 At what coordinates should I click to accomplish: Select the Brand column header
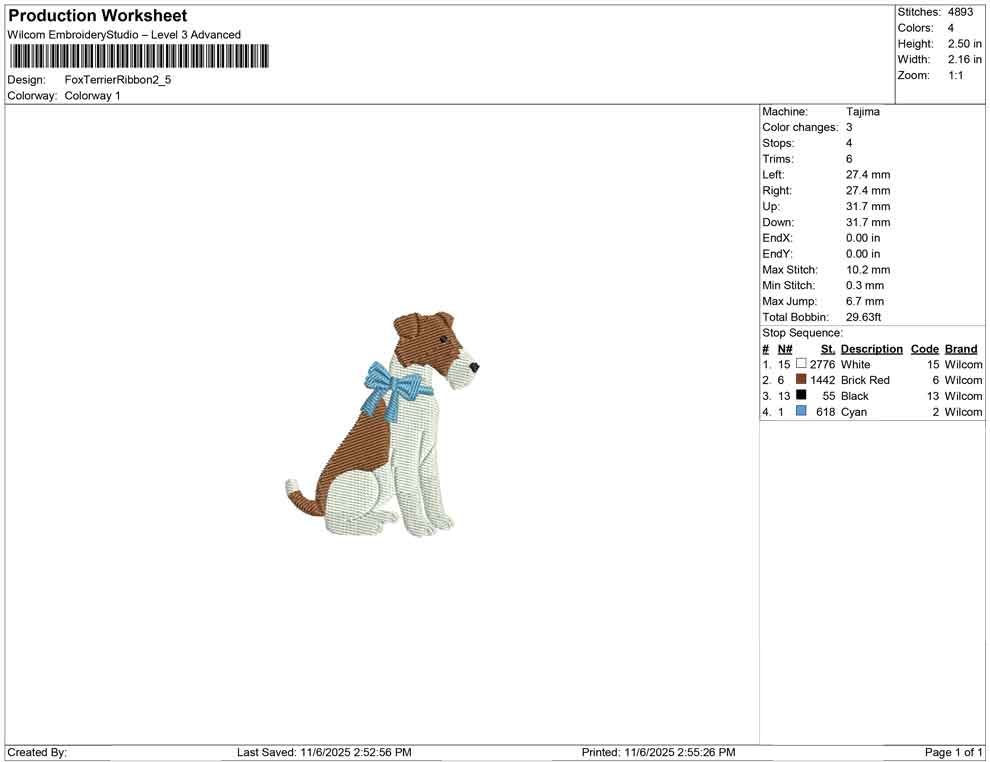tap(960, 348)
